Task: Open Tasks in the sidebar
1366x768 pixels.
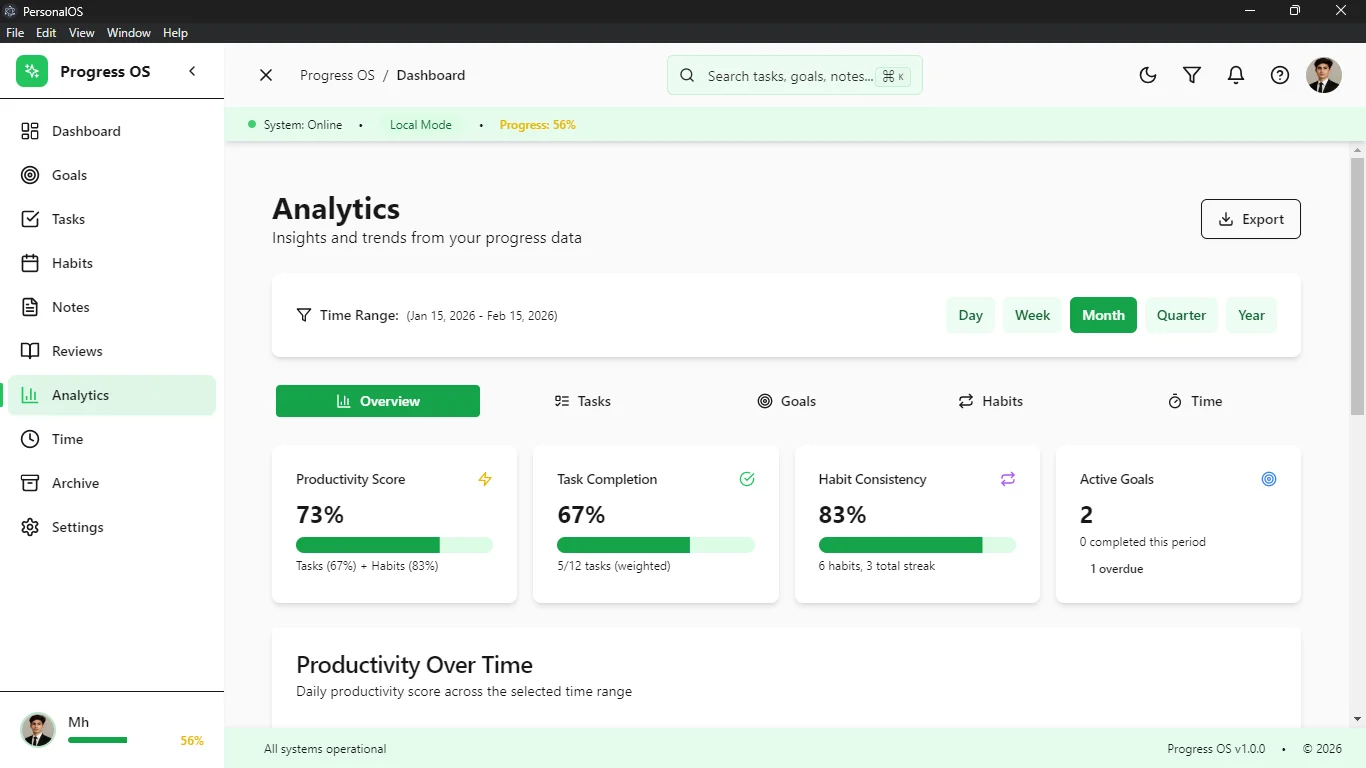Action: tap(112, 219)
